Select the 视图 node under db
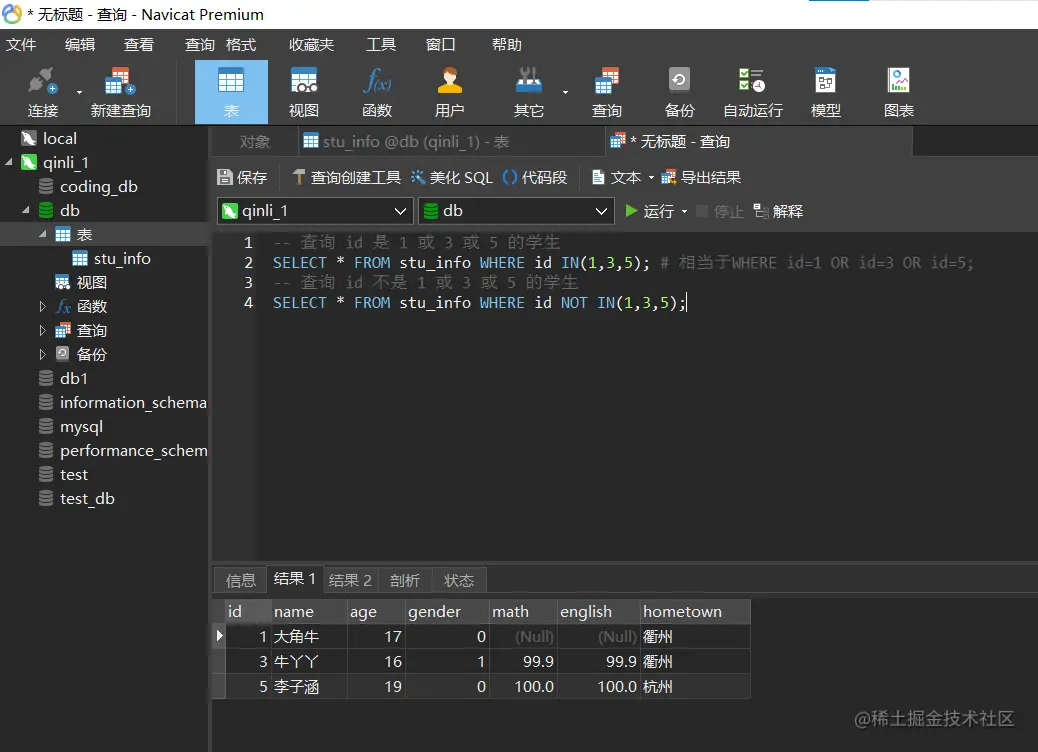Viewport: 1038px width, 752px height. [91, 283]
